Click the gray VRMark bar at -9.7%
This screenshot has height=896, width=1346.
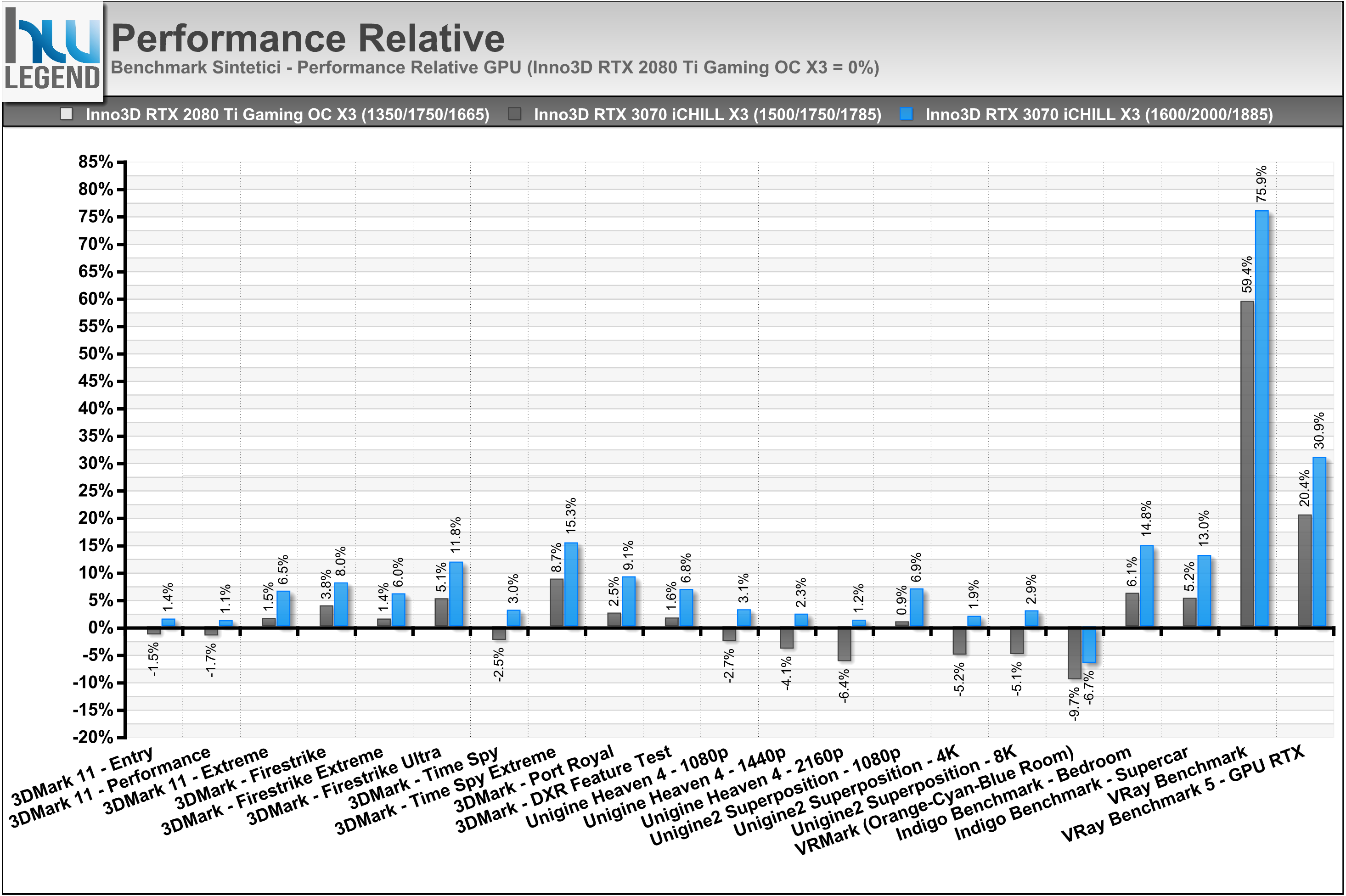1075,653
